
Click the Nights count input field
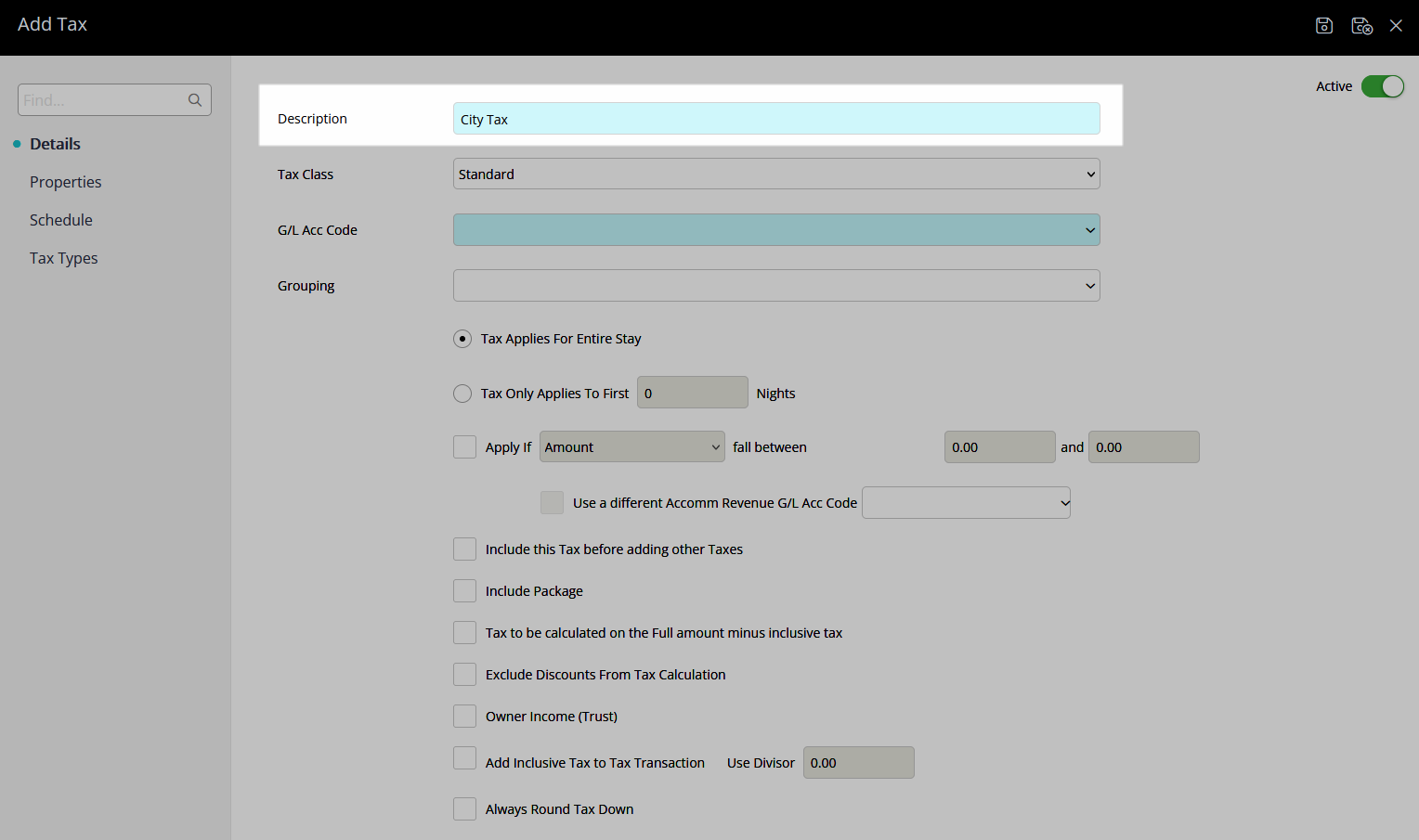(x=693, y=393)
